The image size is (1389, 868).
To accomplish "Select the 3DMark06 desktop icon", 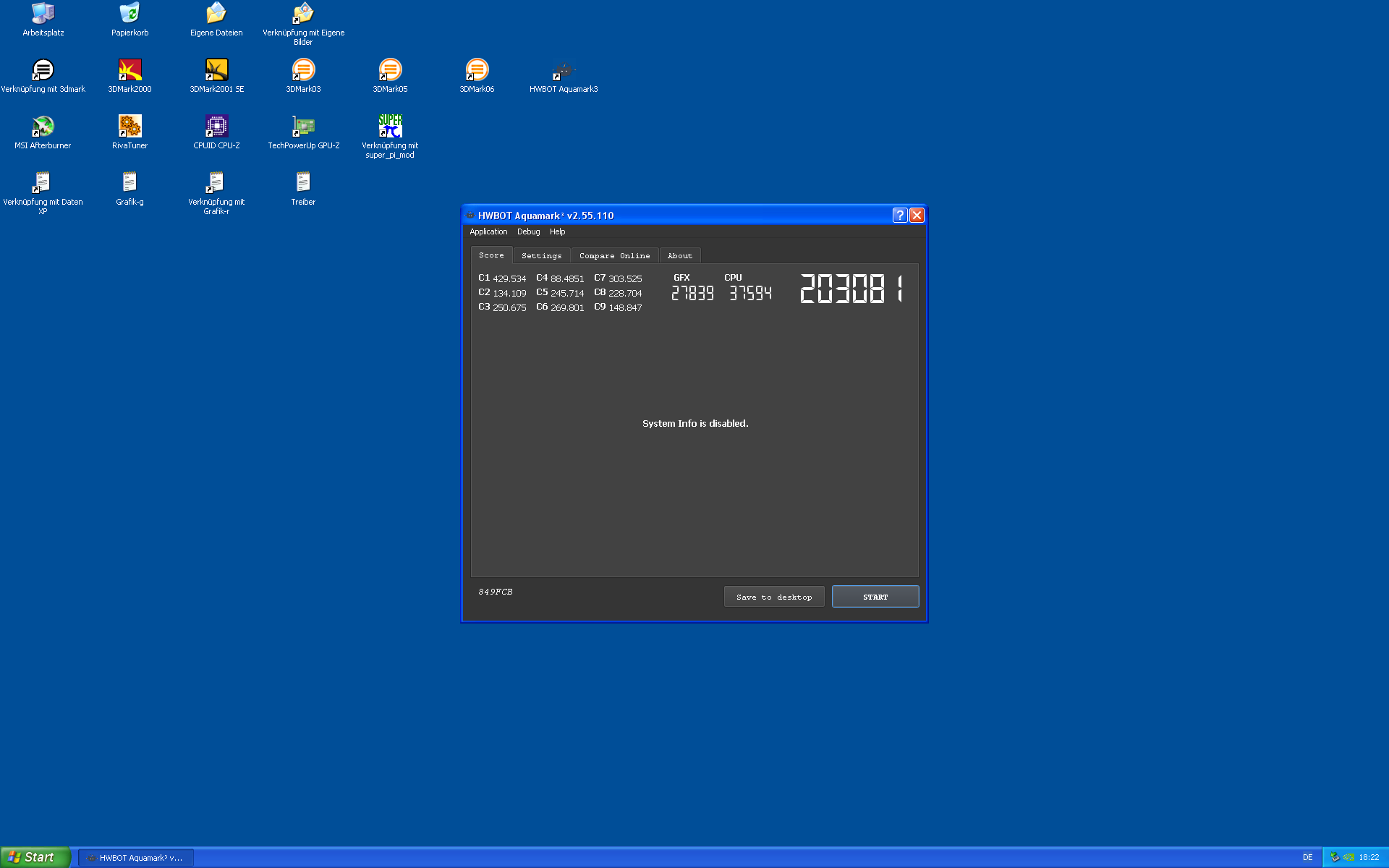I will tap(477, 76).
